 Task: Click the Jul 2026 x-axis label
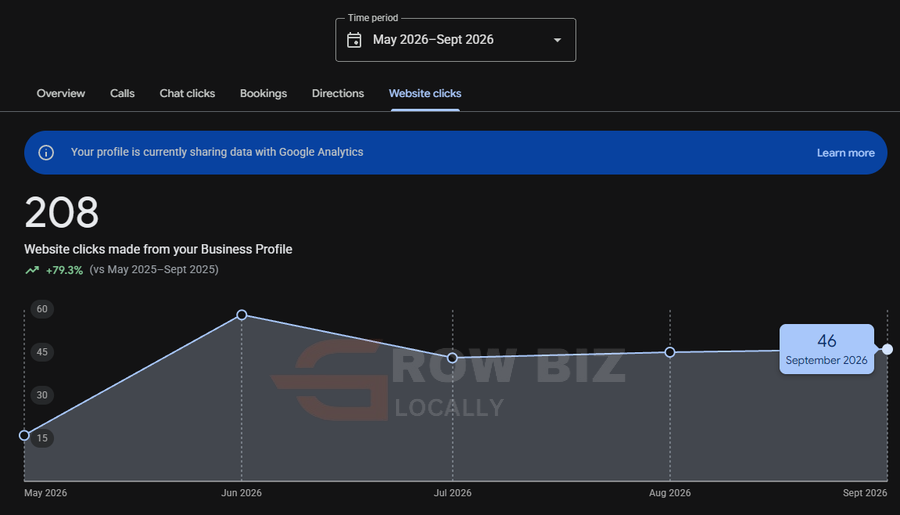(x=452, y=493)
